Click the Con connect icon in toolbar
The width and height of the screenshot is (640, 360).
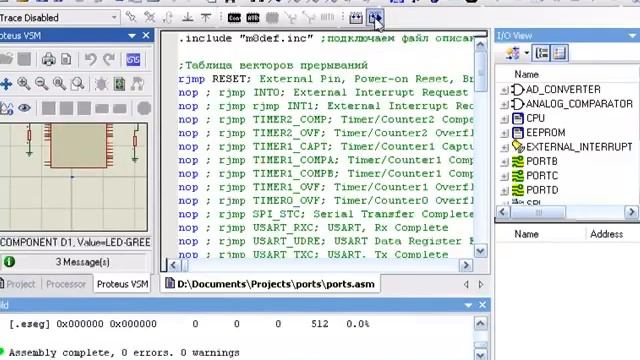coord(234,18)
